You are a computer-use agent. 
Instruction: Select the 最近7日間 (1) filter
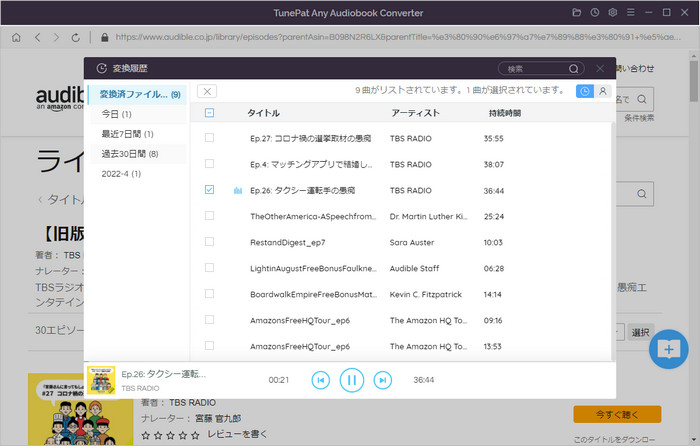[x=138, y=134]
